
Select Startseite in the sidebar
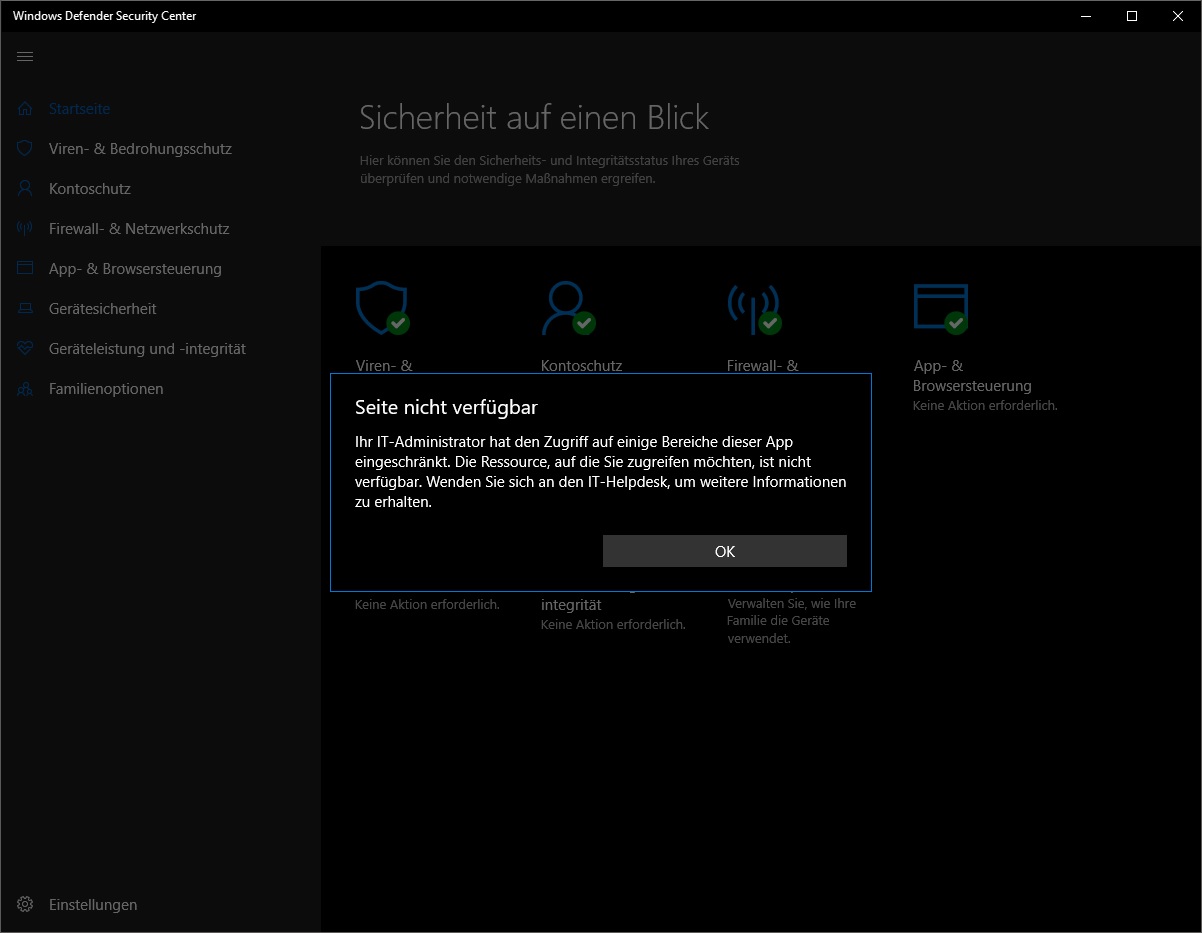tap(160, 109)
